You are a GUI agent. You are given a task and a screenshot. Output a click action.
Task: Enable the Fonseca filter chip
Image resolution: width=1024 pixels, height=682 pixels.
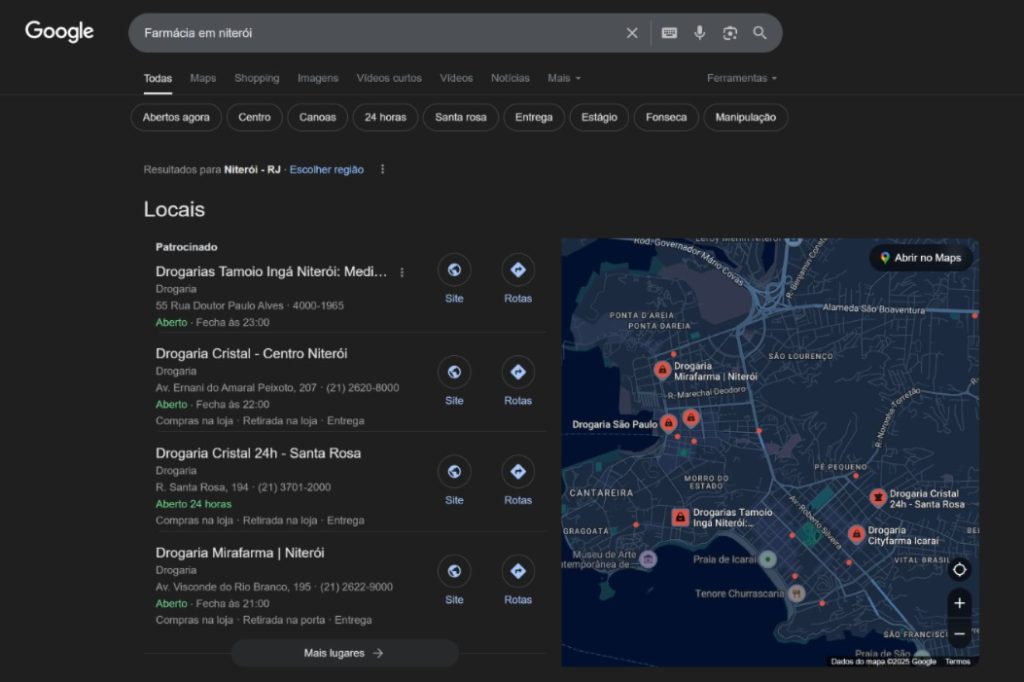[666, 118]
